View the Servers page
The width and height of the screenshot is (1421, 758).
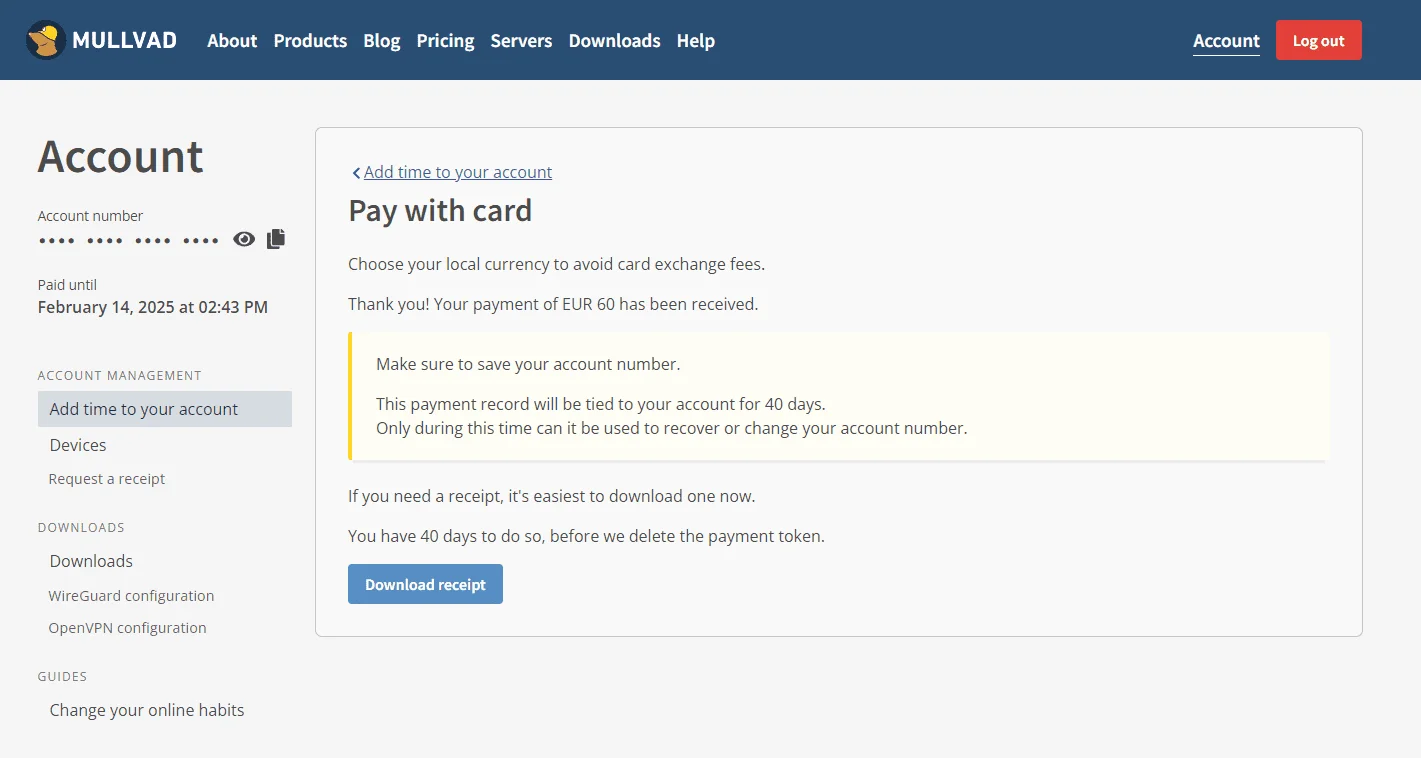coord(521,41)
